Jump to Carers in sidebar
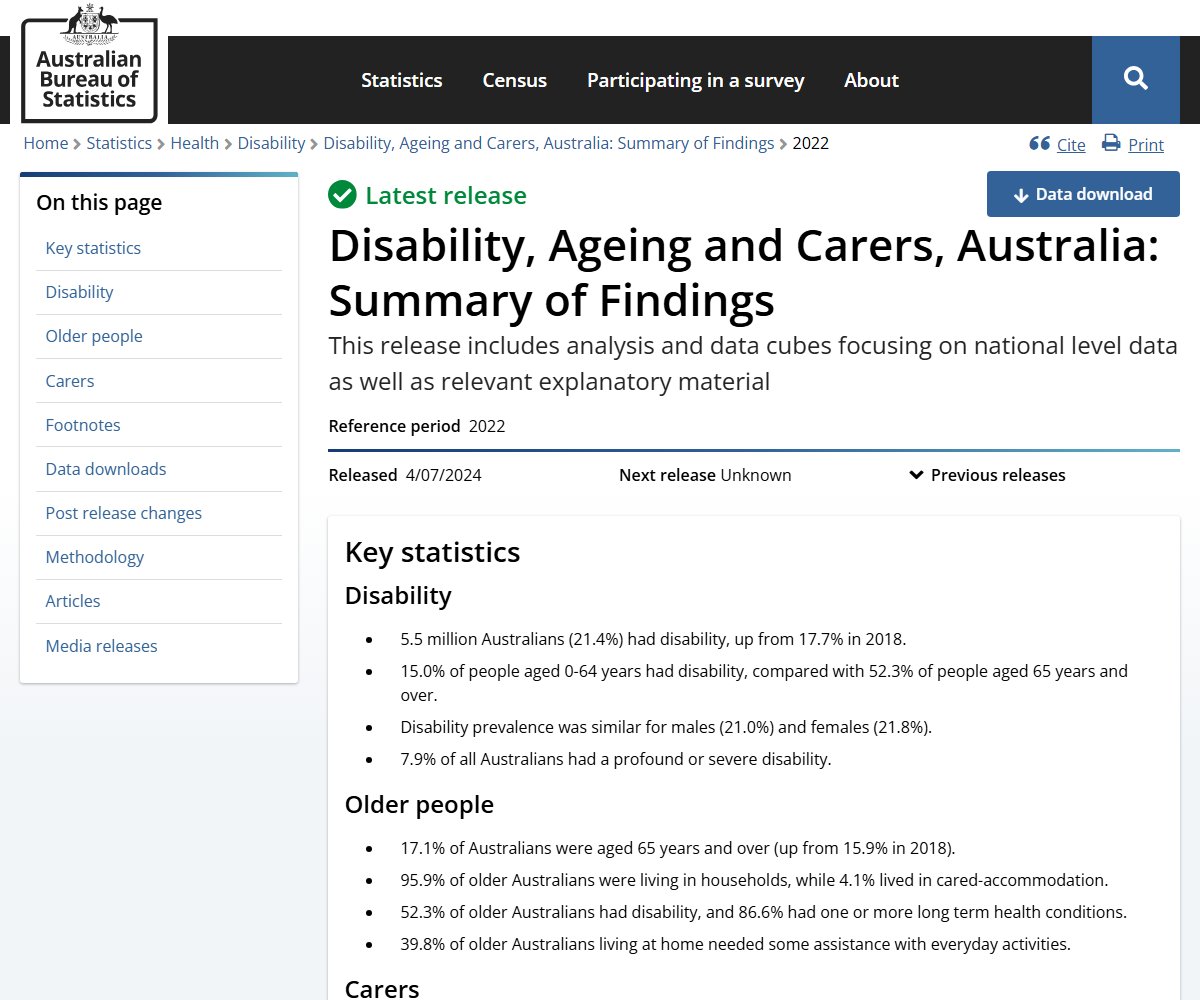The image size is (1200, 1000). [70, 381]
